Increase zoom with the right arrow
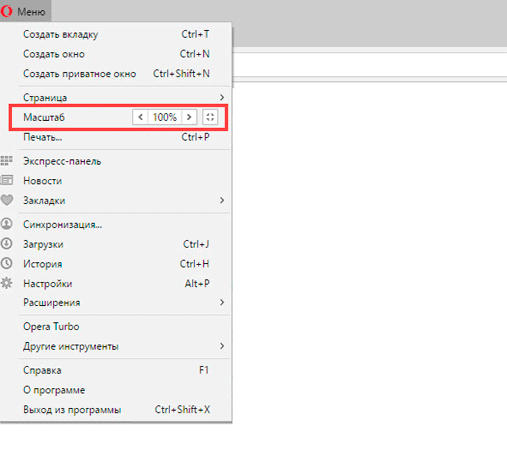 click(189, 117)
